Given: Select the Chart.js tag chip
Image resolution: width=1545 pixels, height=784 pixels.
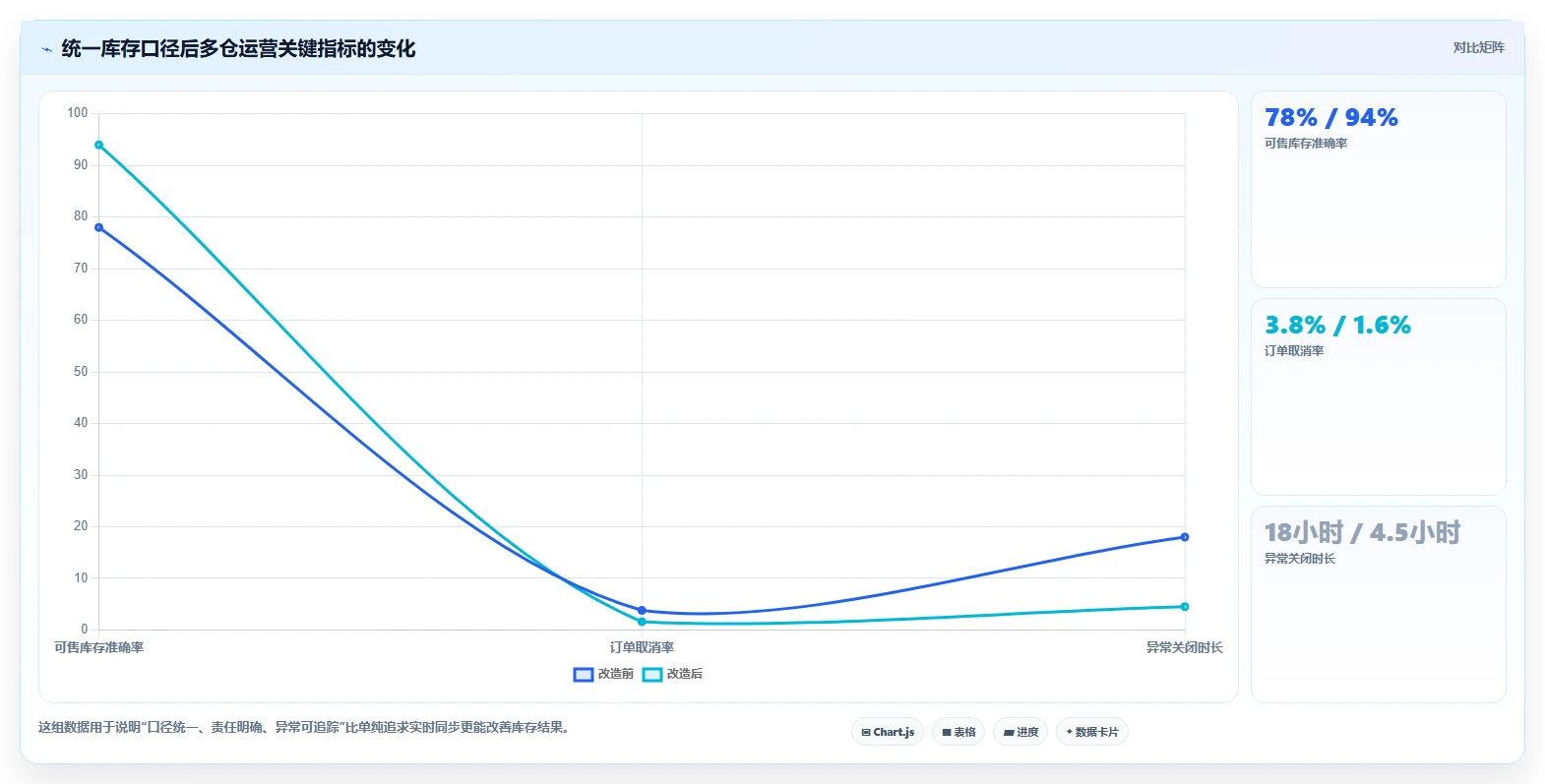Looking at the screenshot, I should pos(888,732).
